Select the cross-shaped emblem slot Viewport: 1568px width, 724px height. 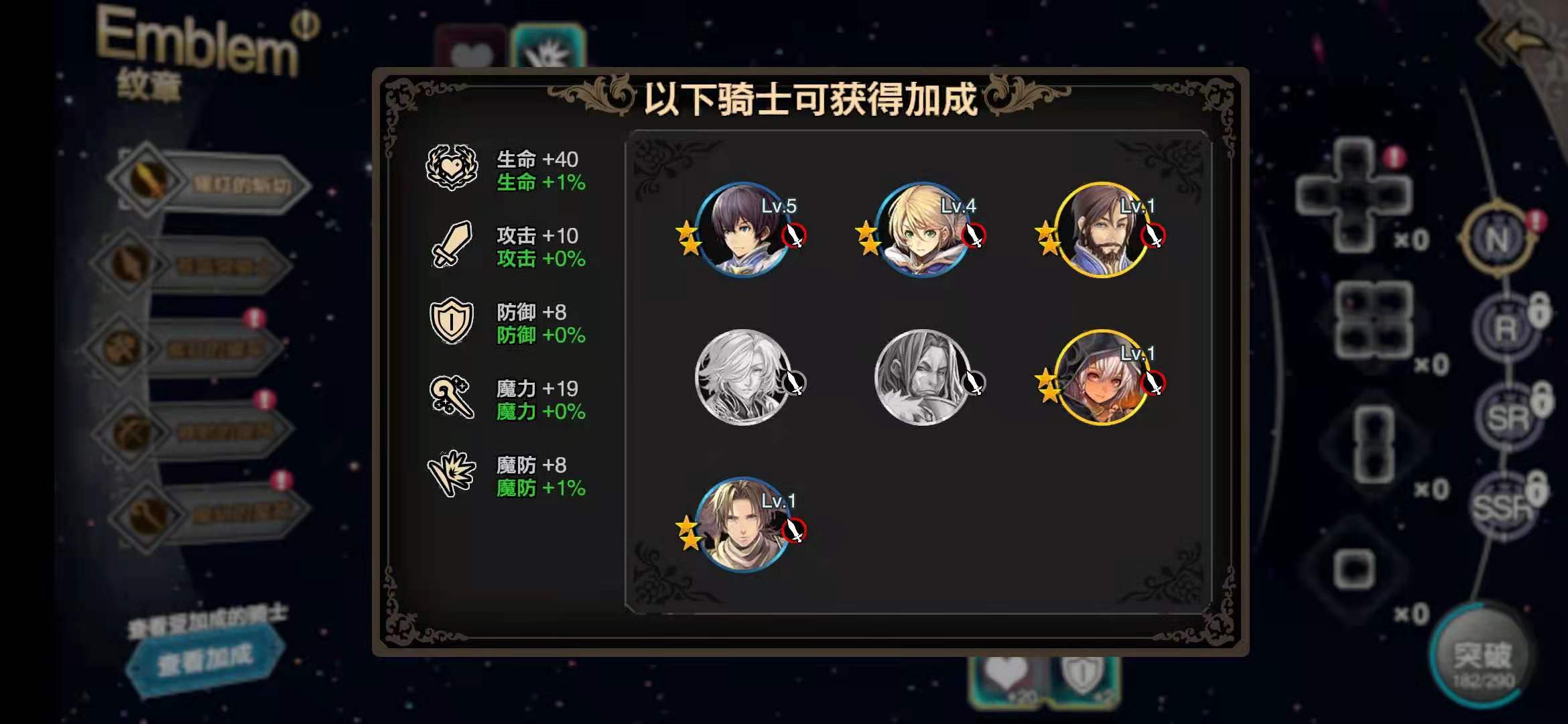click(x=1354, y=194)
